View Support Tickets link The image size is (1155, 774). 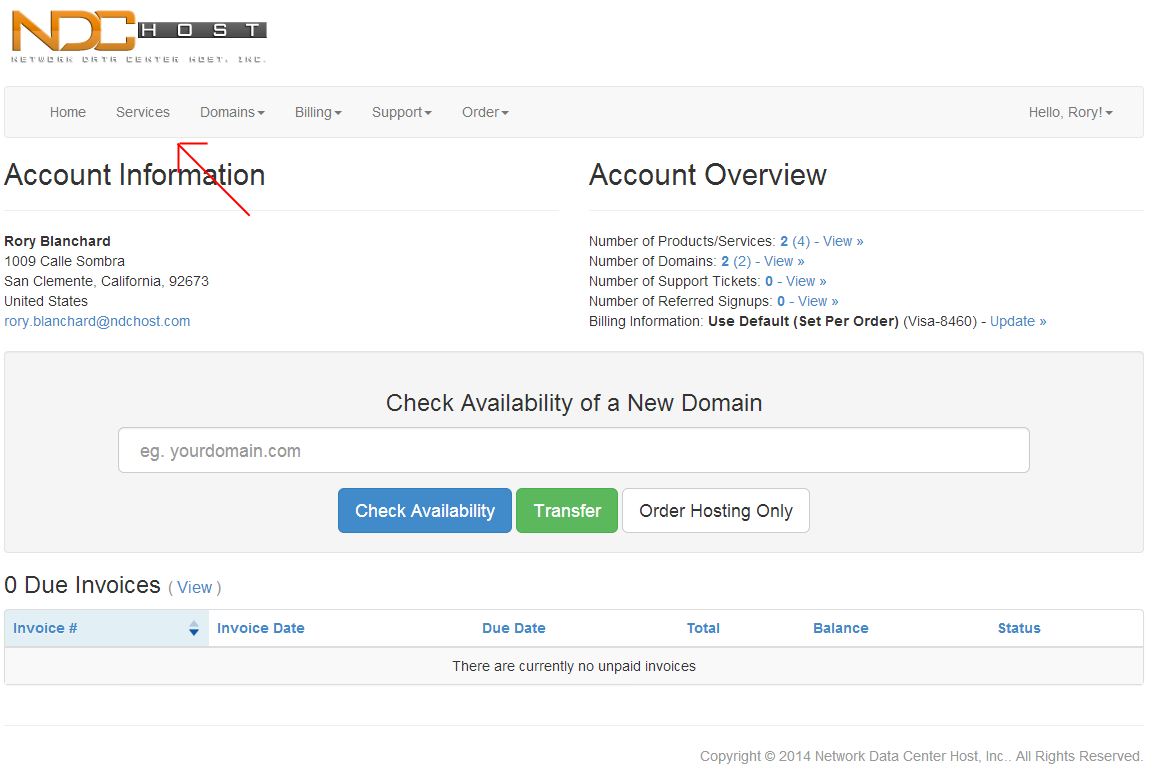(x=806, y=281)
